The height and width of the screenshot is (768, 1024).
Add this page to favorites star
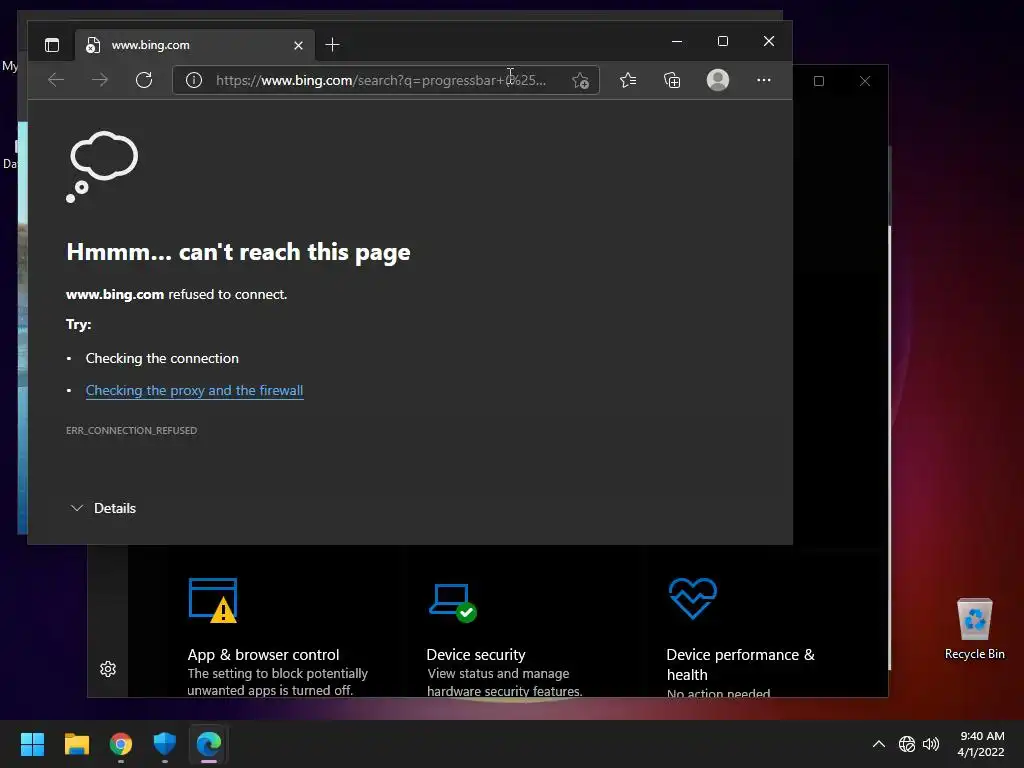(x=580, y=80)
